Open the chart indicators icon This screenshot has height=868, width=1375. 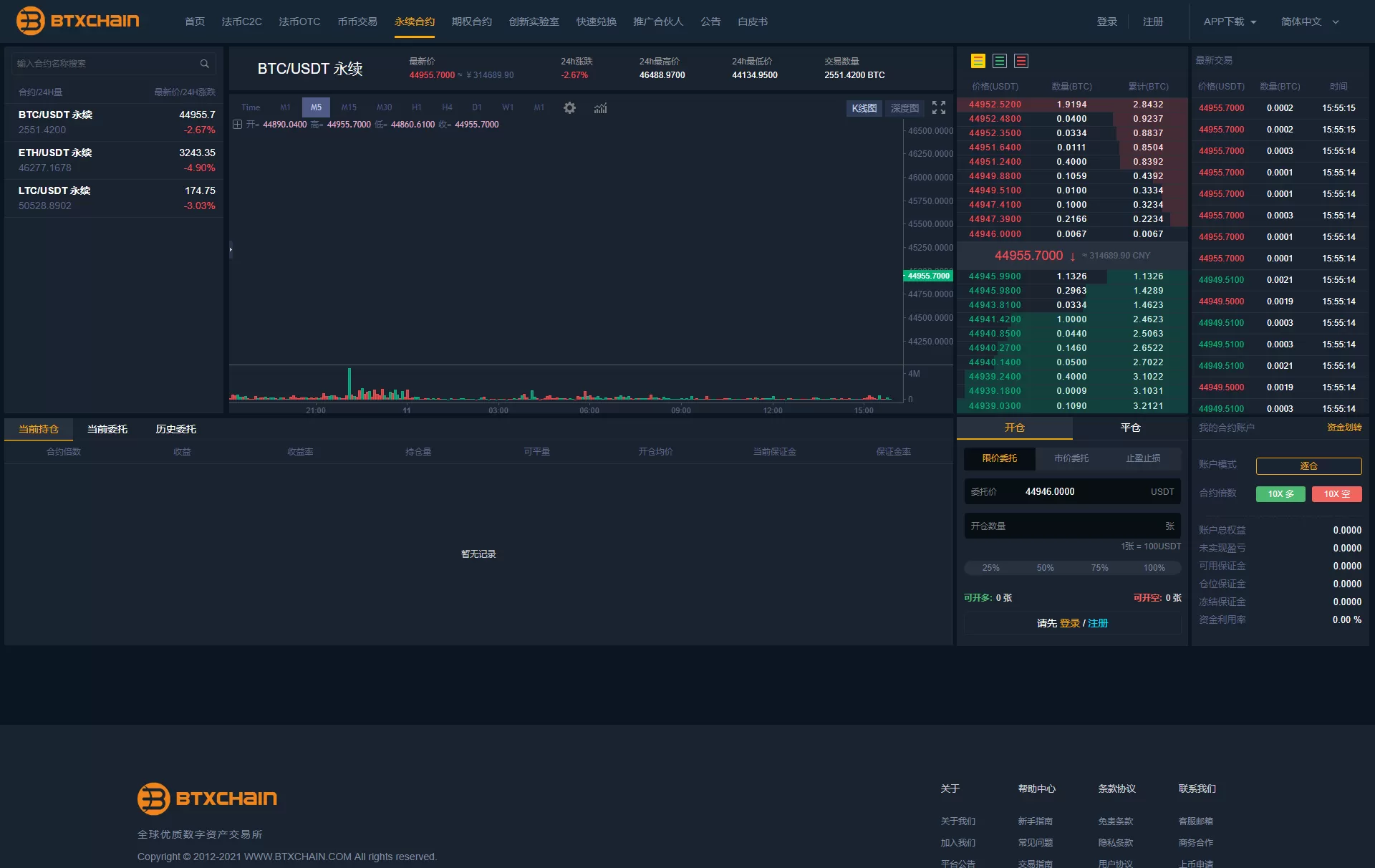point(600,108)
